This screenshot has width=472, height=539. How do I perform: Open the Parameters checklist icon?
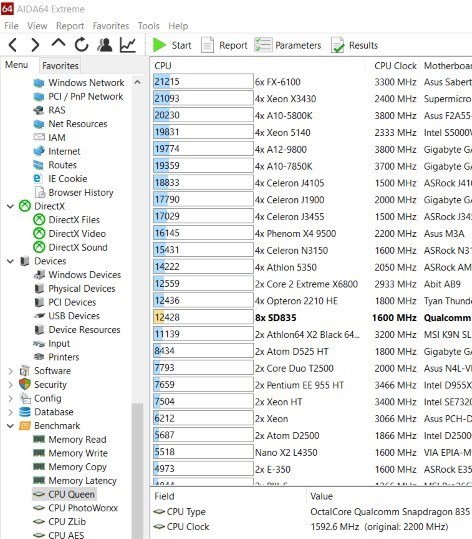[263, 45]
